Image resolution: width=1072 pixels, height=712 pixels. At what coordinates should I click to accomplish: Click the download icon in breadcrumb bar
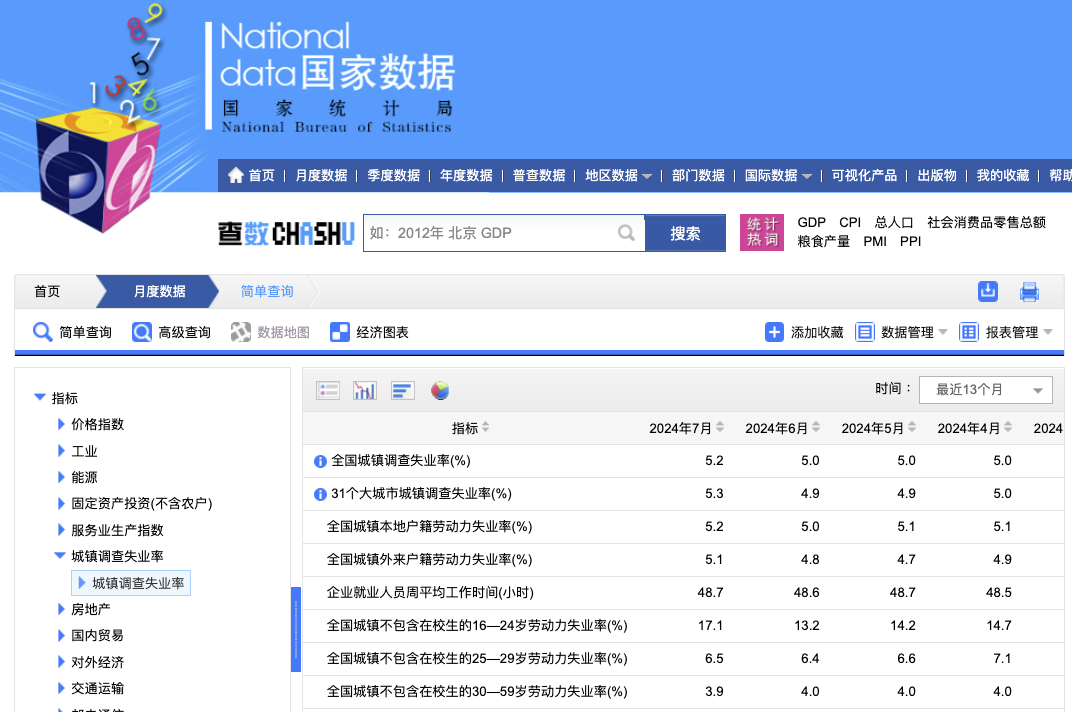987,291
